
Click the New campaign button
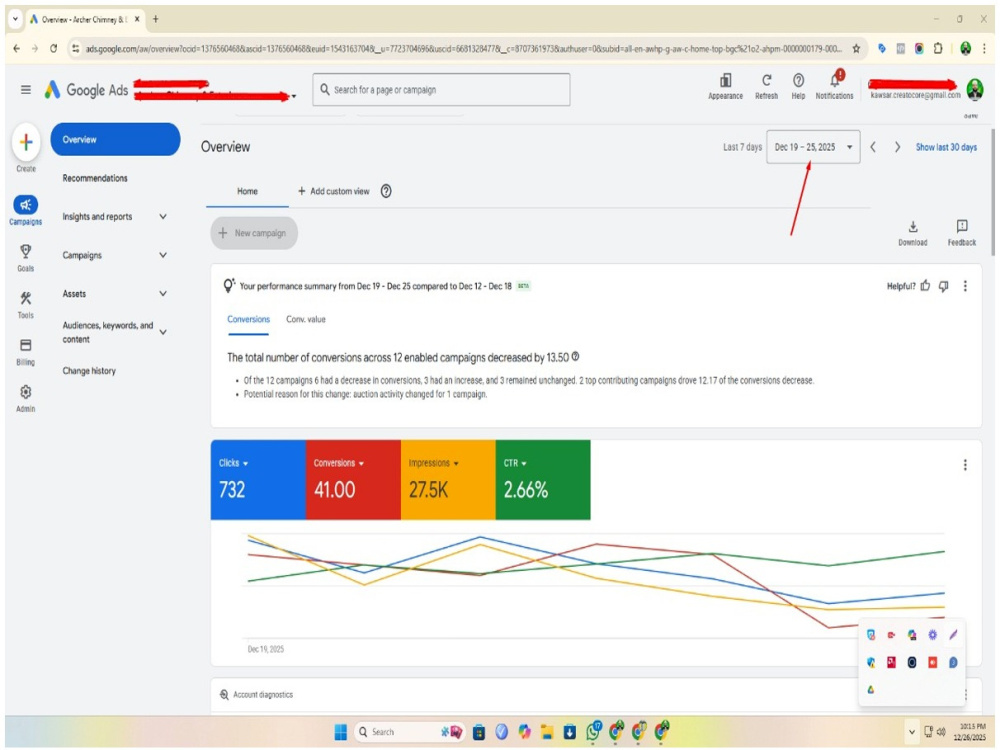tap(254, 233)
